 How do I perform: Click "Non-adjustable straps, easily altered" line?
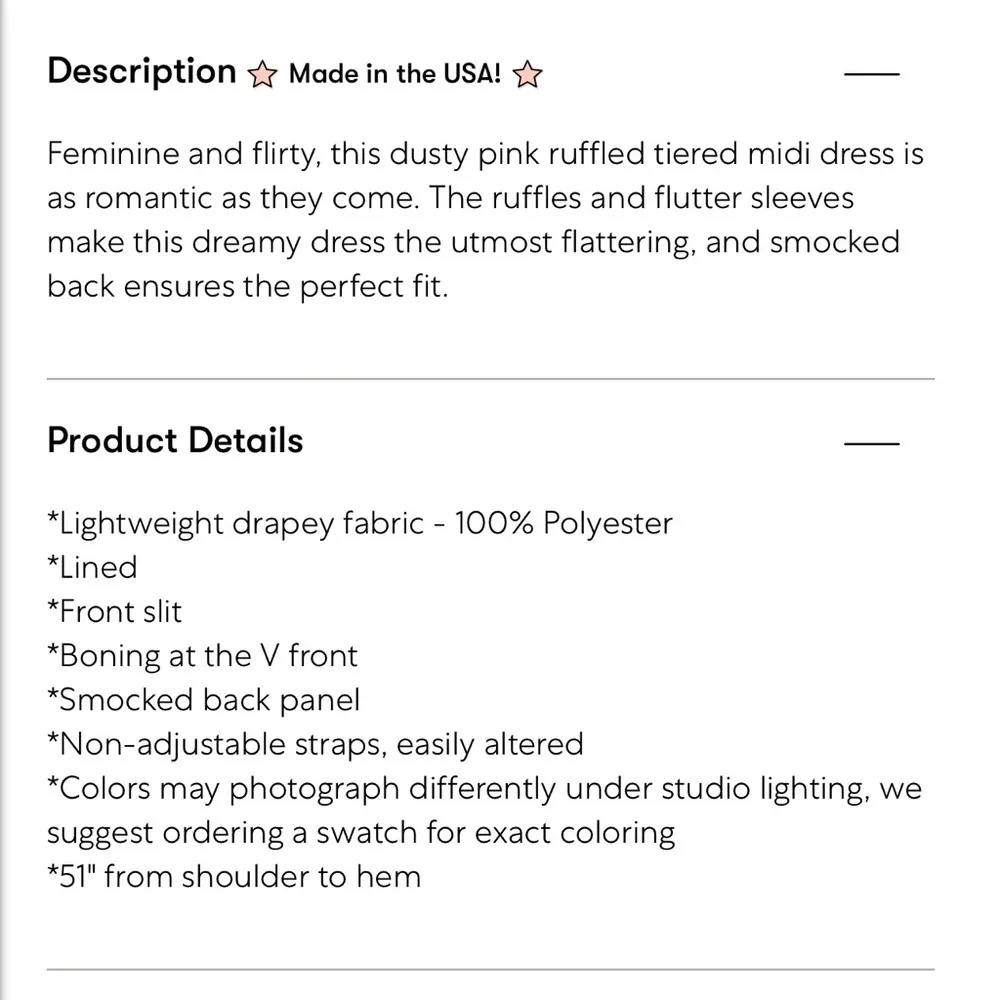pyautogui.click(x=315, y=744)
